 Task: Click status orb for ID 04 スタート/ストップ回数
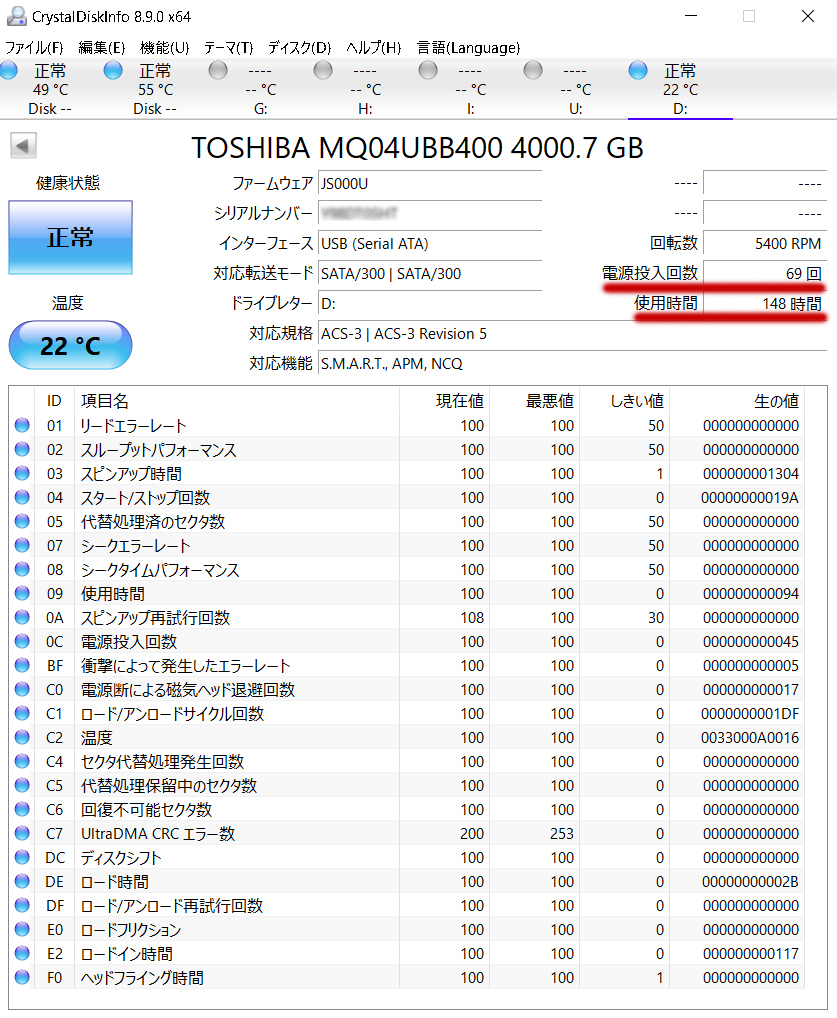[x=22, y=497]
